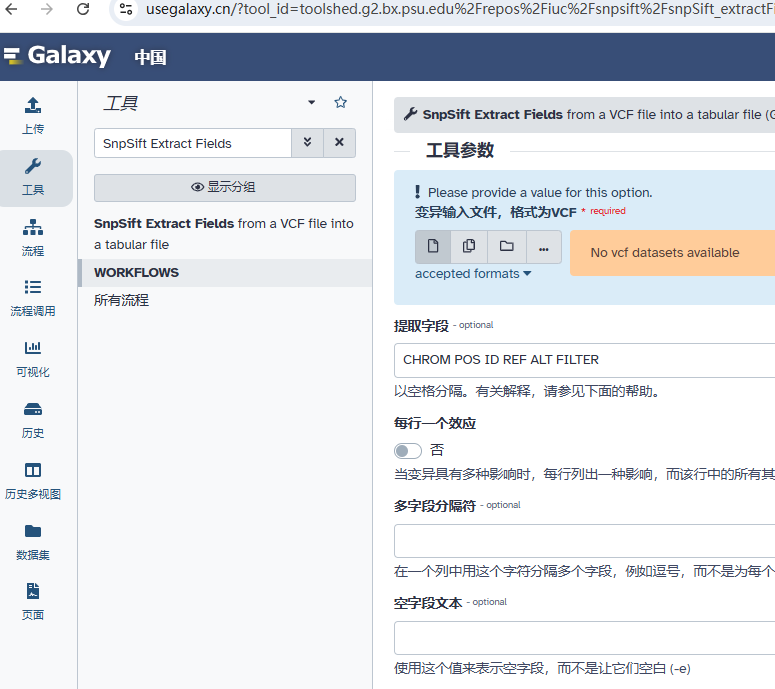Click the 空字段文本 input field

[584, 638]
